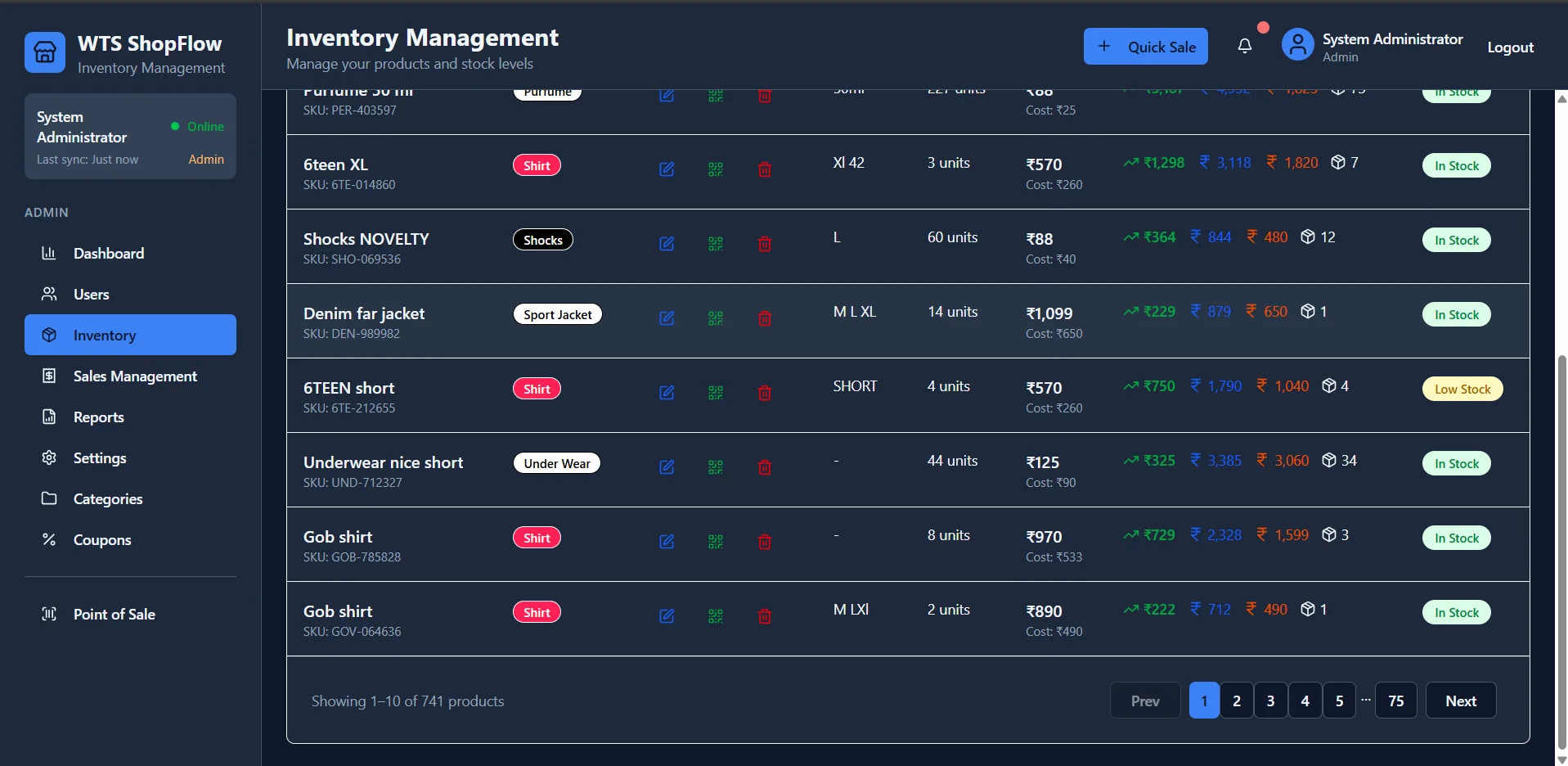Open the Reports page
The image size is (1568, 766).
pos(130,417)
